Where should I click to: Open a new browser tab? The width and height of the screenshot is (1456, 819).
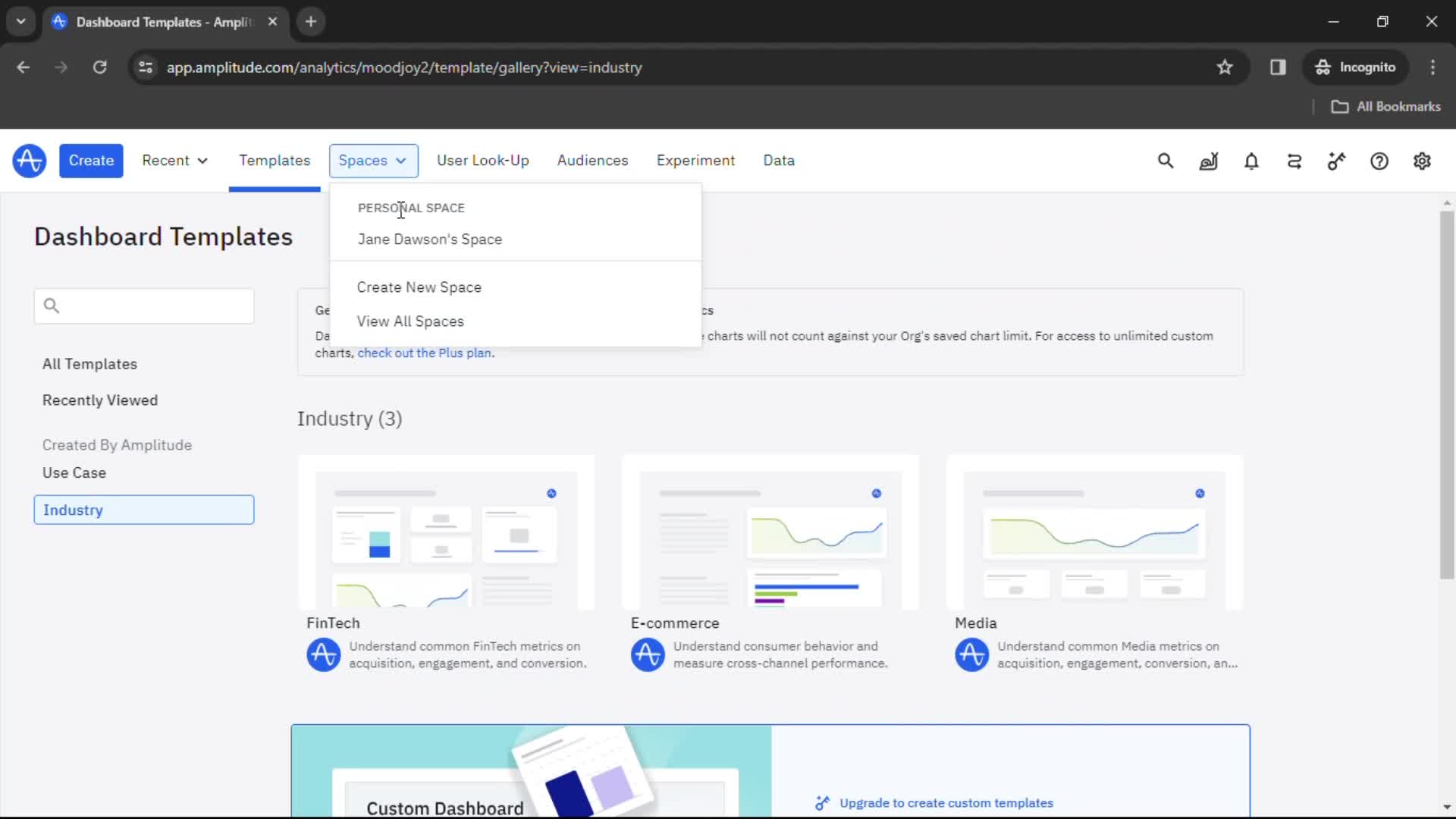point(310,22)
